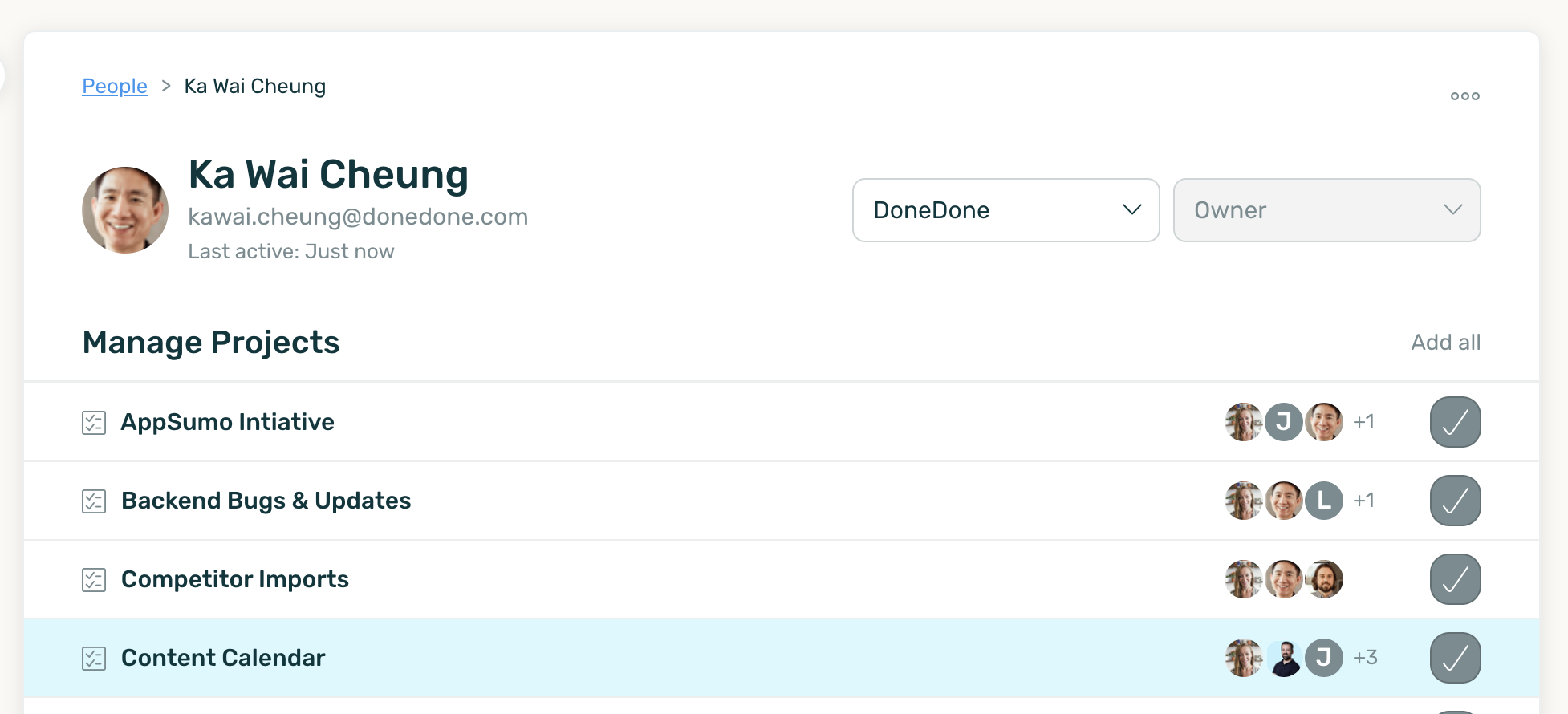The width and height of the screenshot is (1568, 714).
Task: Click the Add all link
Action: click(1446, 343)
